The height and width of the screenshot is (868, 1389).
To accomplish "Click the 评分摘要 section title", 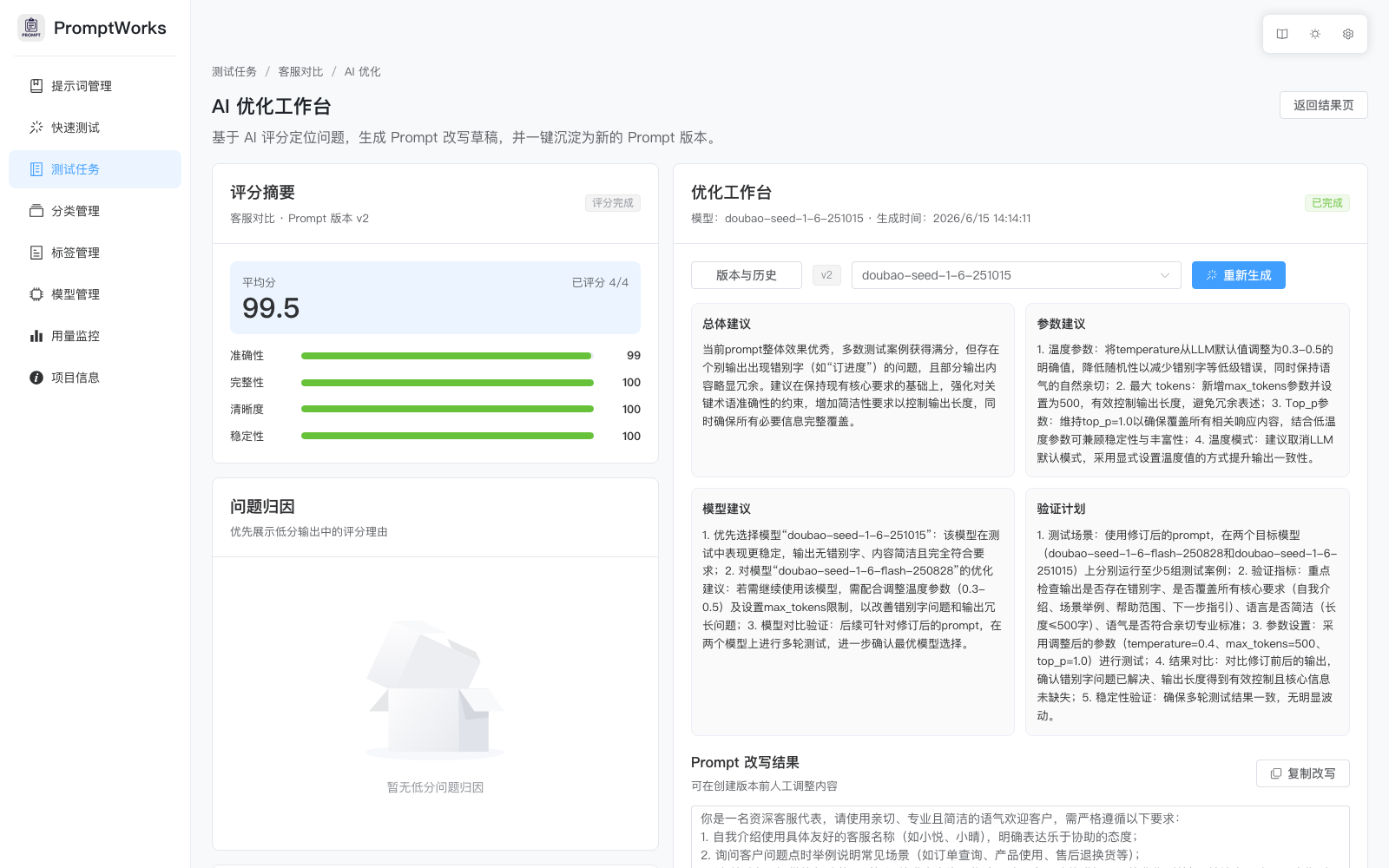I will 262,192.
